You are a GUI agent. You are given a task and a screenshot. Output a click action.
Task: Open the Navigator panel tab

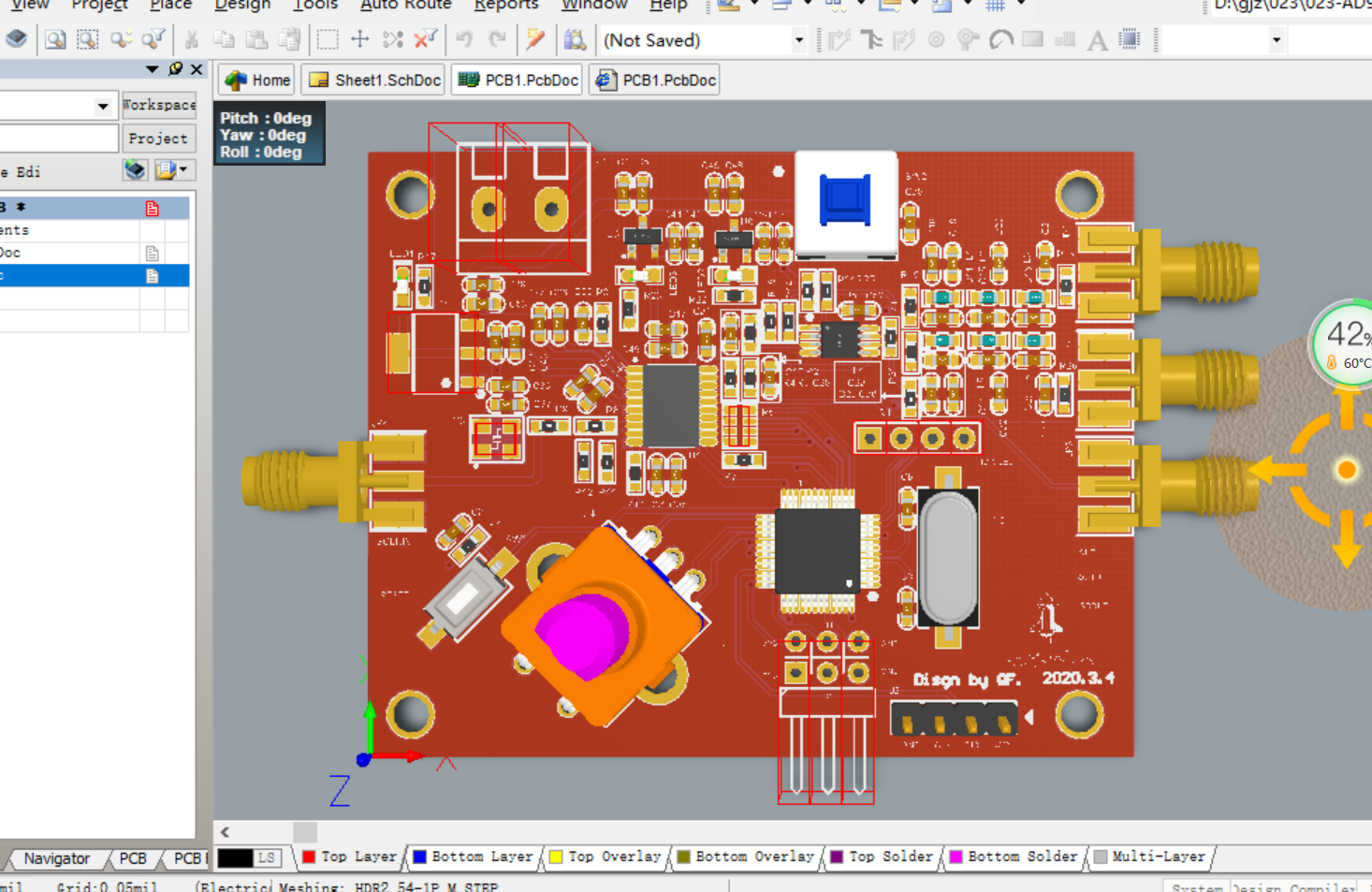[x=56, y=858]
